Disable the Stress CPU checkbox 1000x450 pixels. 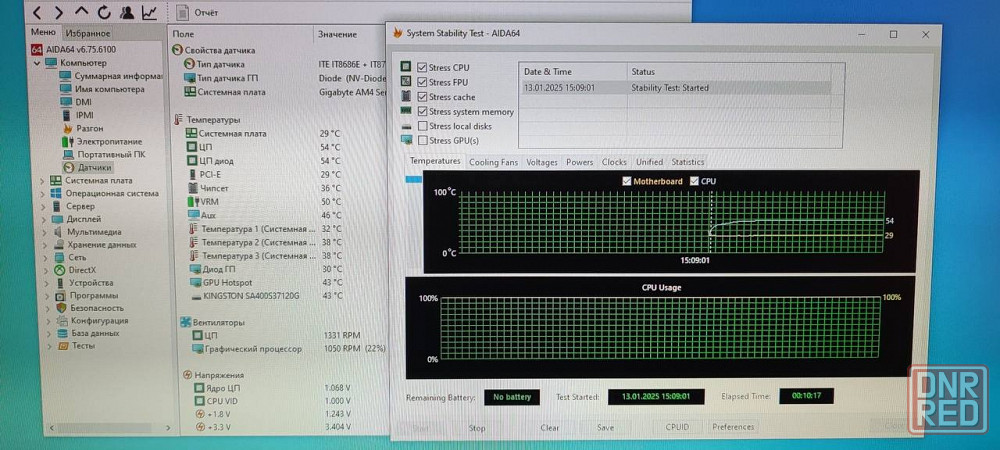(422, 68)
